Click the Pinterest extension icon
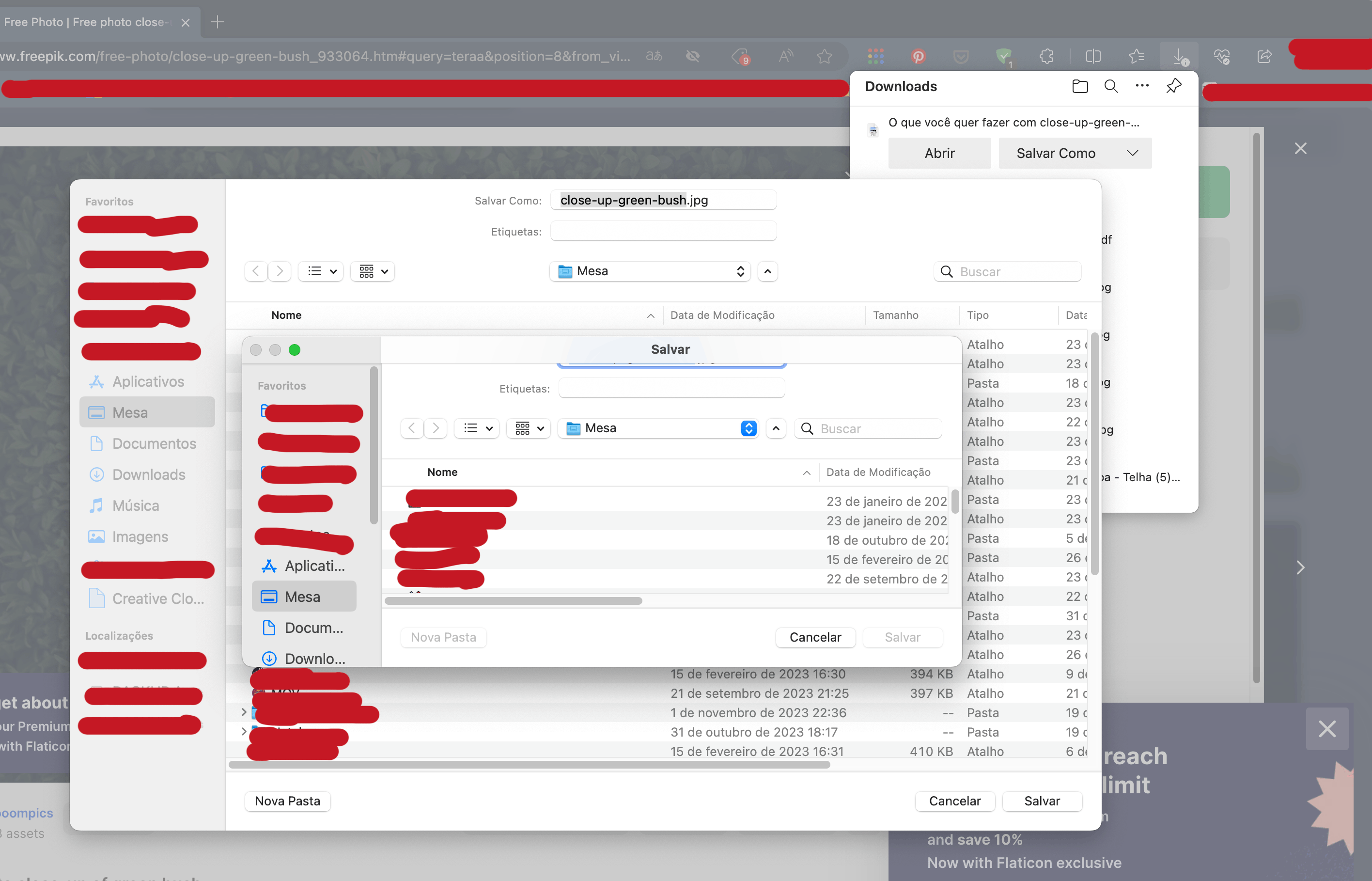1372x881 pixels. coord(918,56)
